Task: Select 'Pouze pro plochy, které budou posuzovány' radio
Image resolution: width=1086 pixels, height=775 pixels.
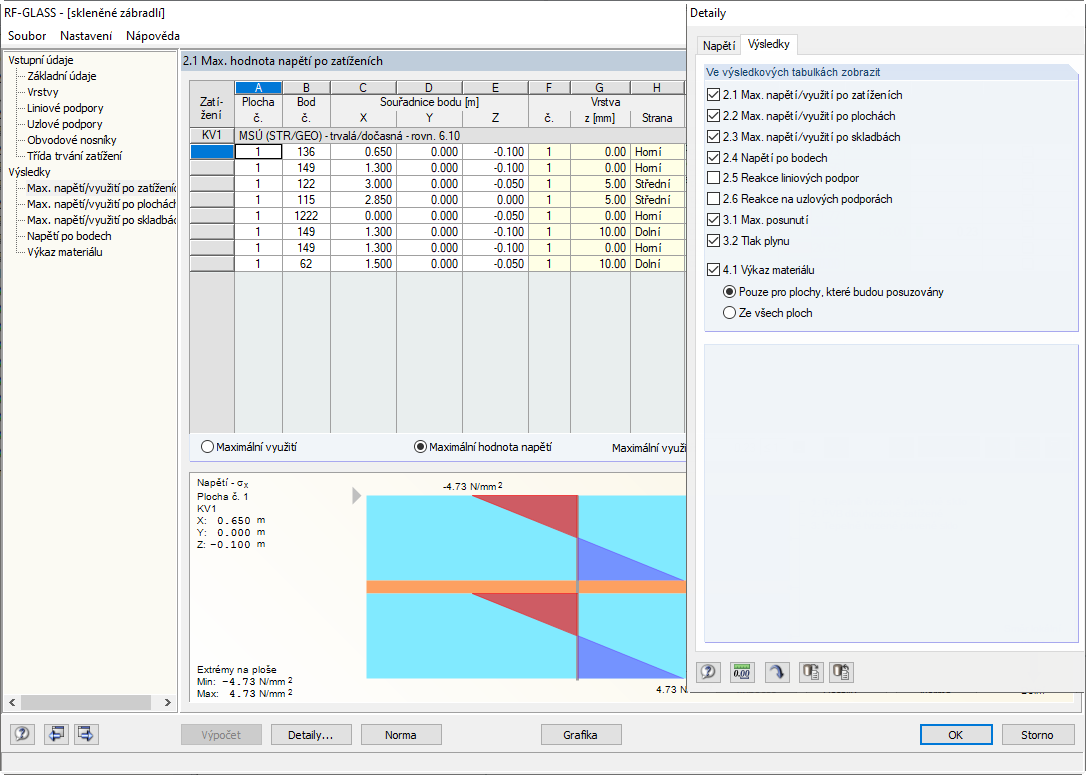Action: pyautogui.click(x=729, y=292)
